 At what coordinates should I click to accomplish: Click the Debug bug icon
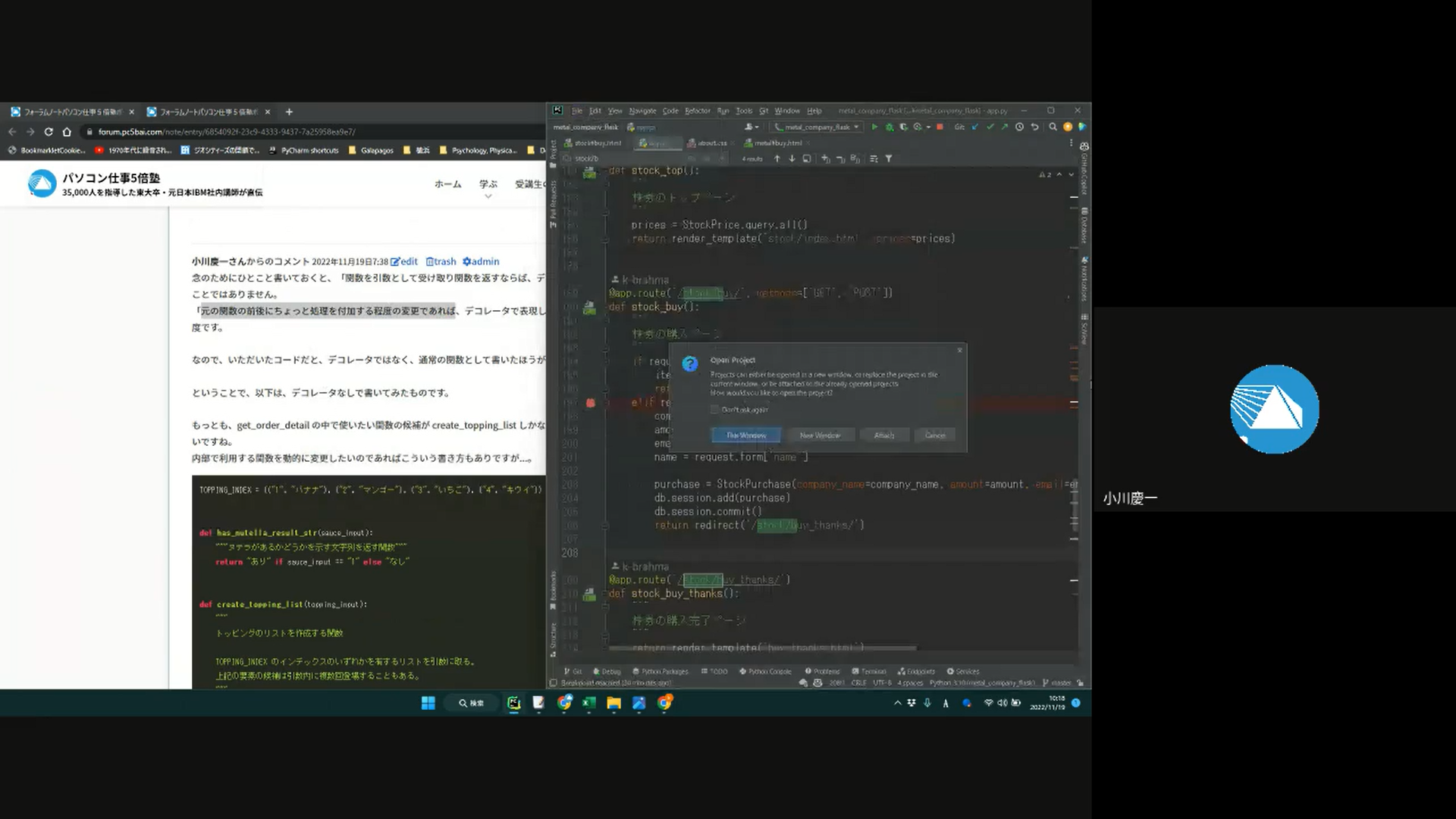click(x=890, y=127)
